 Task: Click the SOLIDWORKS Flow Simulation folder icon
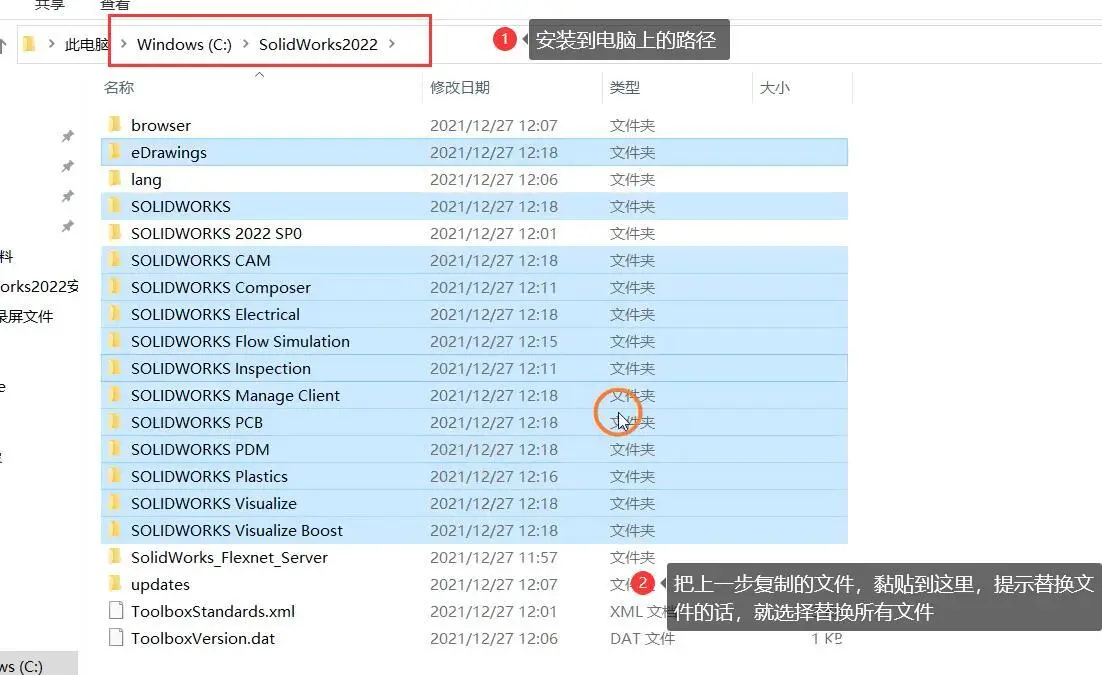tap(115, 341)
